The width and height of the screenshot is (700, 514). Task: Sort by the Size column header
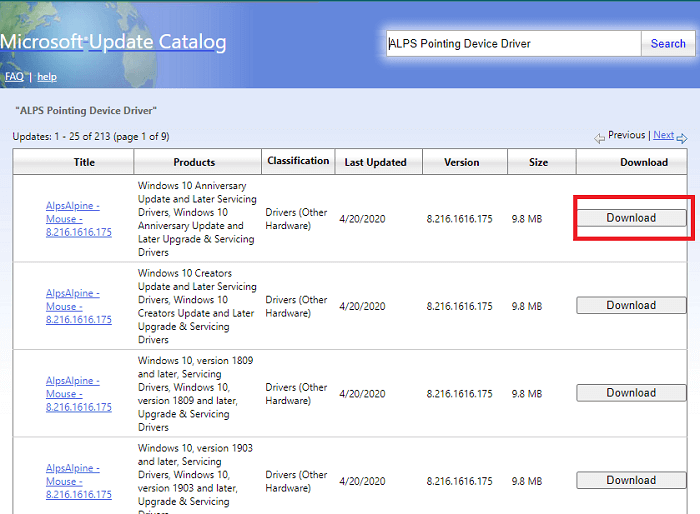pos(540,162)
